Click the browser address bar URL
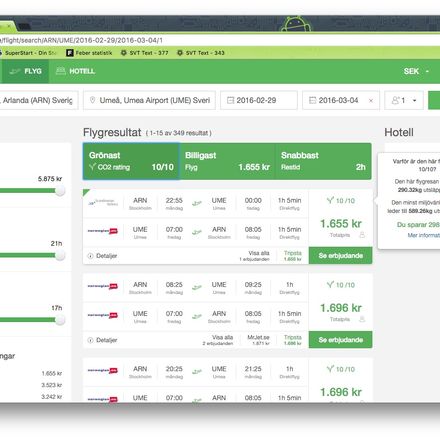 pos(81,40)
